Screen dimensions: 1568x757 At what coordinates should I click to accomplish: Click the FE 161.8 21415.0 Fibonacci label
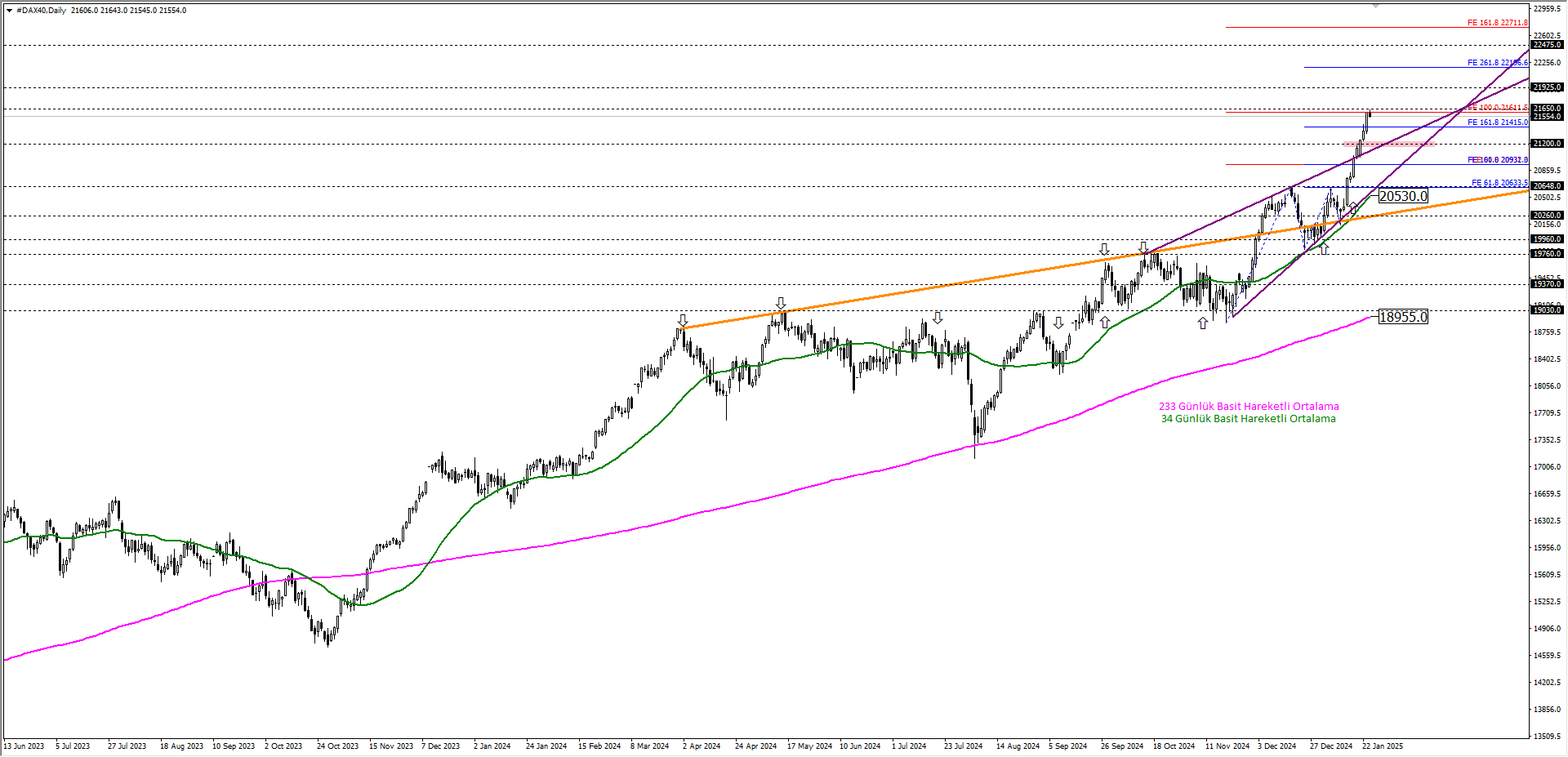pyautogui.click(x=1497, y=122)
